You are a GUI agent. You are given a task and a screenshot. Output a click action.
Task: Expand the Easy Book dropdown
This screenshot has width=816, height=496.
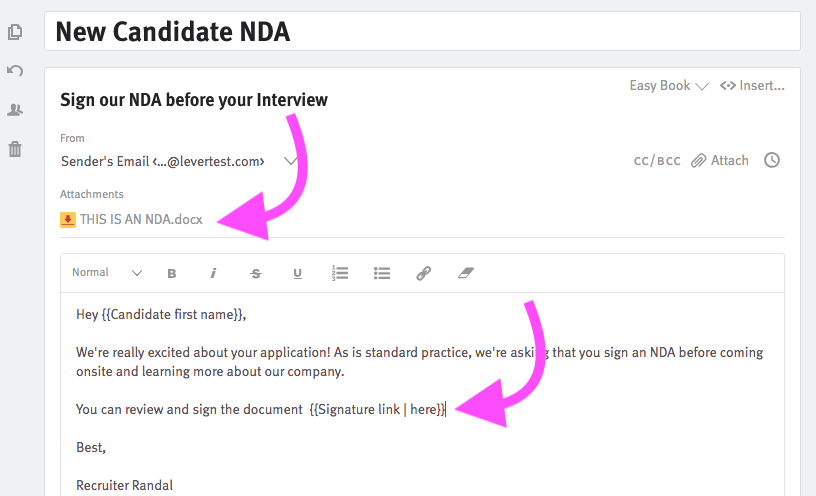669,85
